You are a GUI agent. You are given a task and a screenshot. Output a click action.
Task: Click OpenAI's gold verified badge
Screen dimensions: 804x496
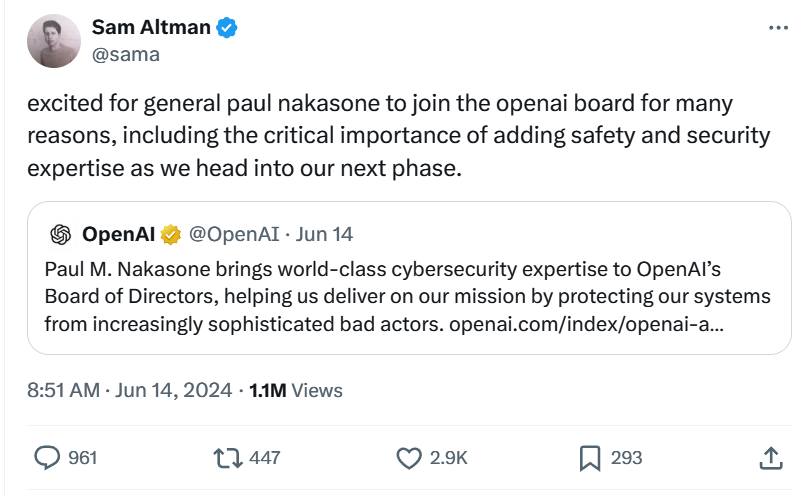point(171,235)
